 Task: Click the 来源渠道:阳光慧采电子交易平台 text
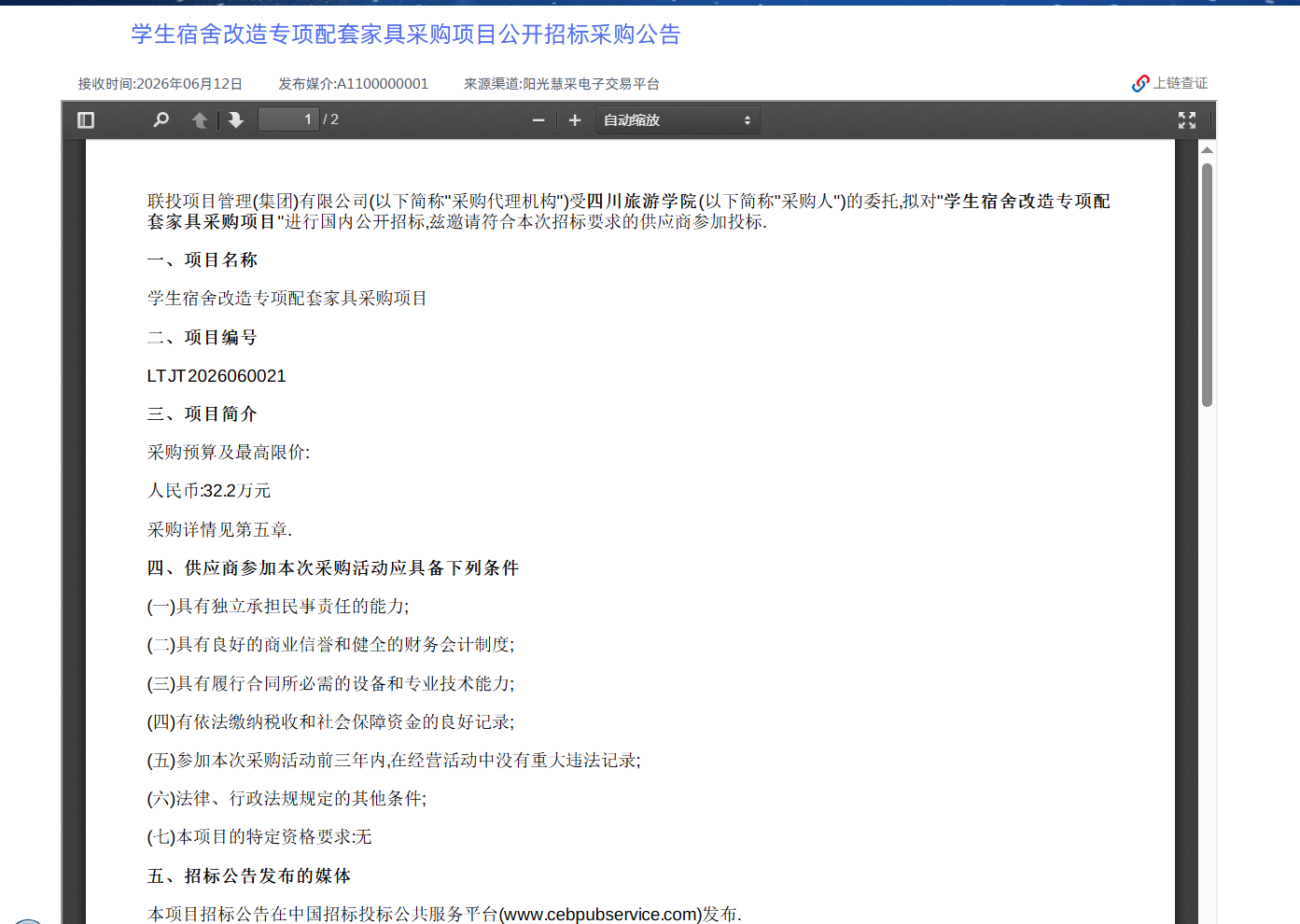[562, 84]
